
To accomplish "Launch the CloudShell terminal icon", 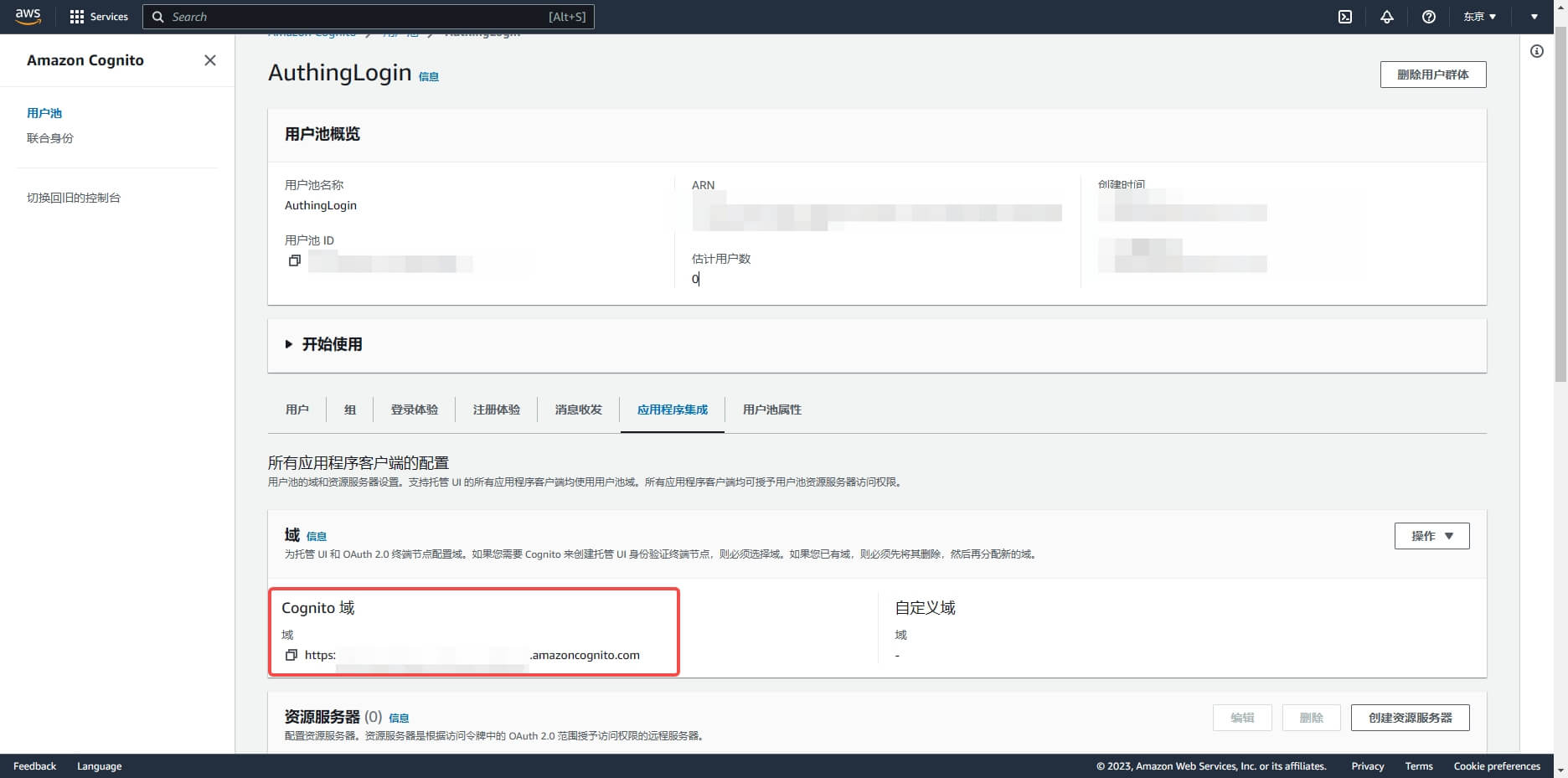I will [x=1345, y=17].
